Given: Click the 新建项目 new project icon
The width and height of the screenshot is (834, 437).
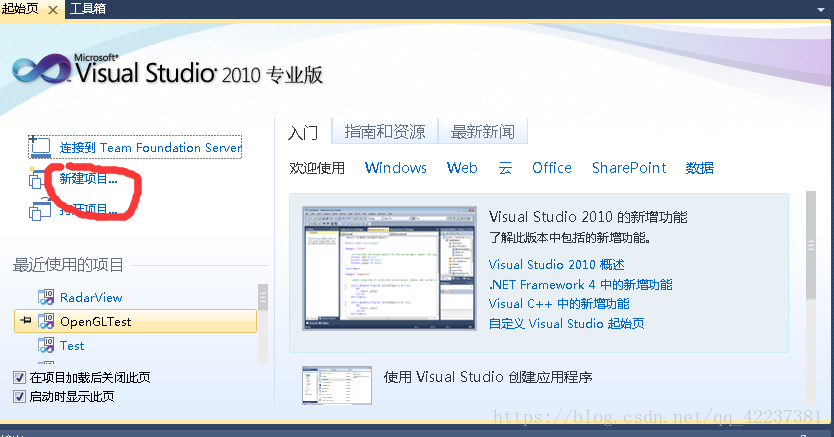Looking at the screenshot, I should [37, 178].
